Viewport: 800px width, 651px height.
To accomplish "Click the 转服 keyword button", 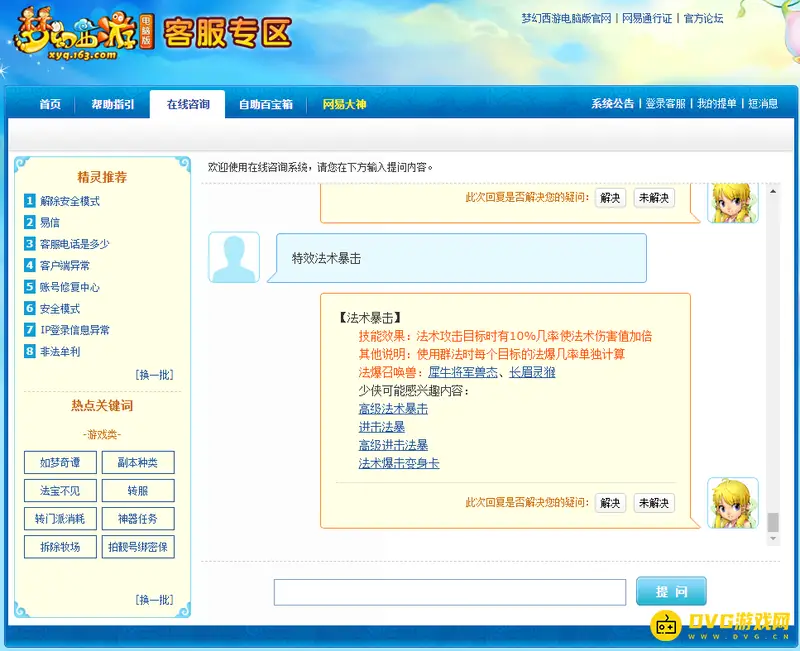I will 138,491.
